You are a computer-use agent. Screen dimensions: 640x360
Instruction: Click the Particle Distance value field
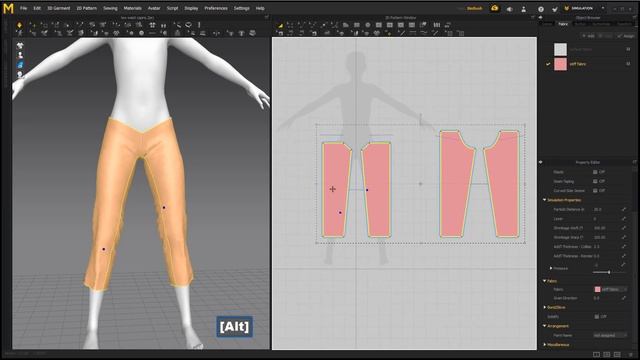click(606, 209)
